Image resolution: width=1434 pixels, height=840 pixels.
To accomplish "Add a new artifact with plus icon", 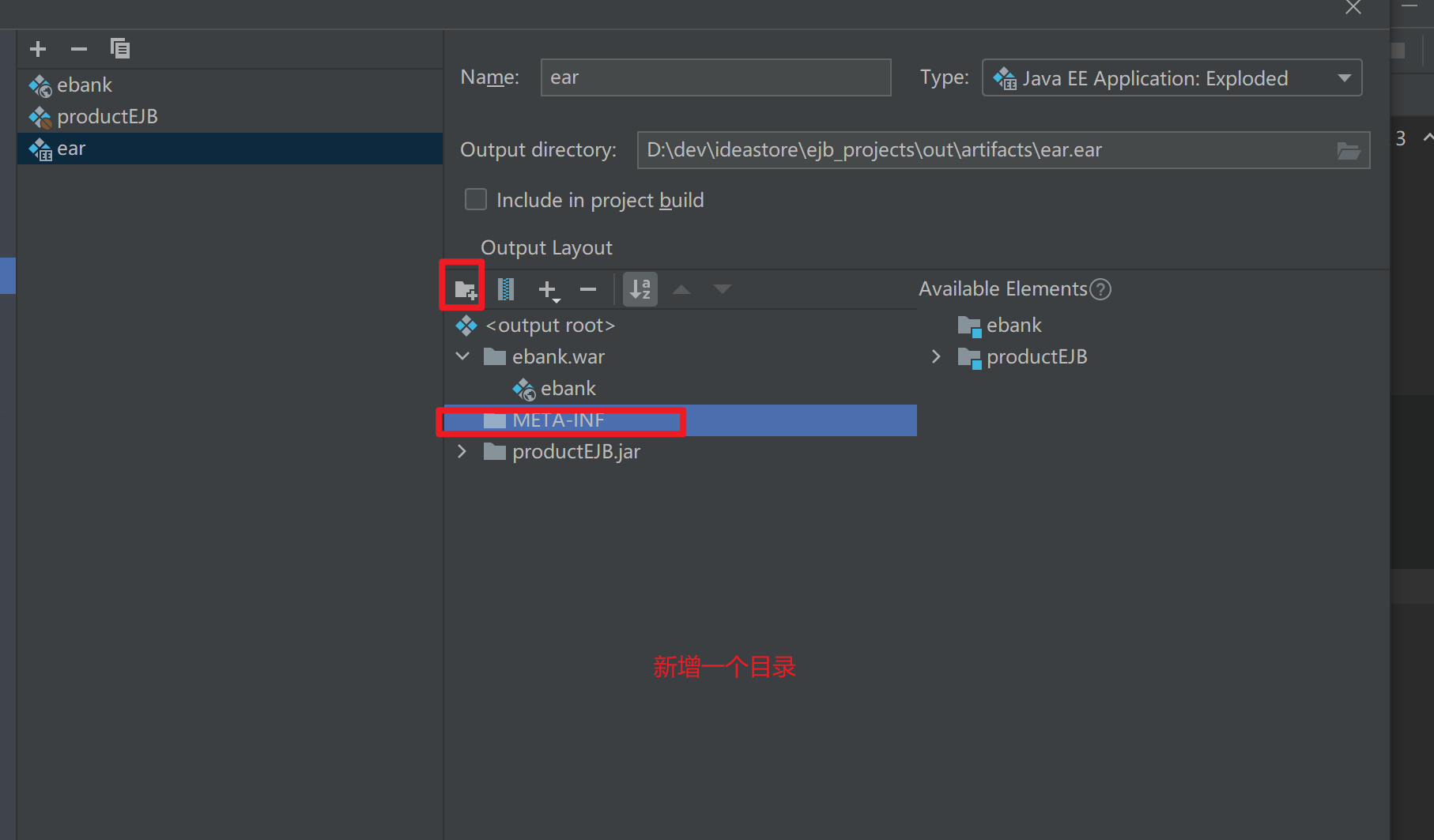I will click(x=38, y=49).
